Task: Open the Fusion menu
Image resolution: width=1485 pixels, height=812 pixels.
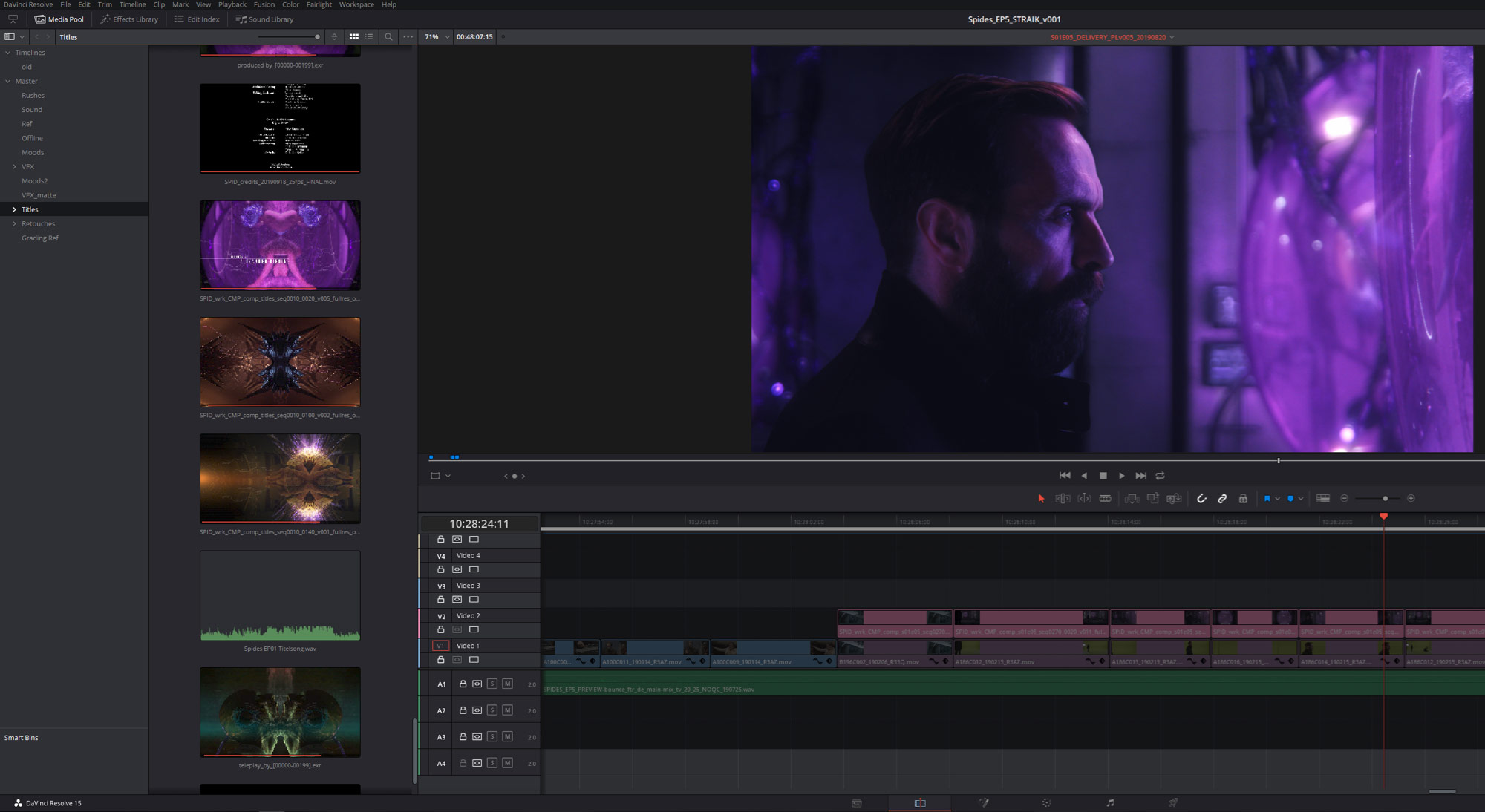Action: coord(264,4)
